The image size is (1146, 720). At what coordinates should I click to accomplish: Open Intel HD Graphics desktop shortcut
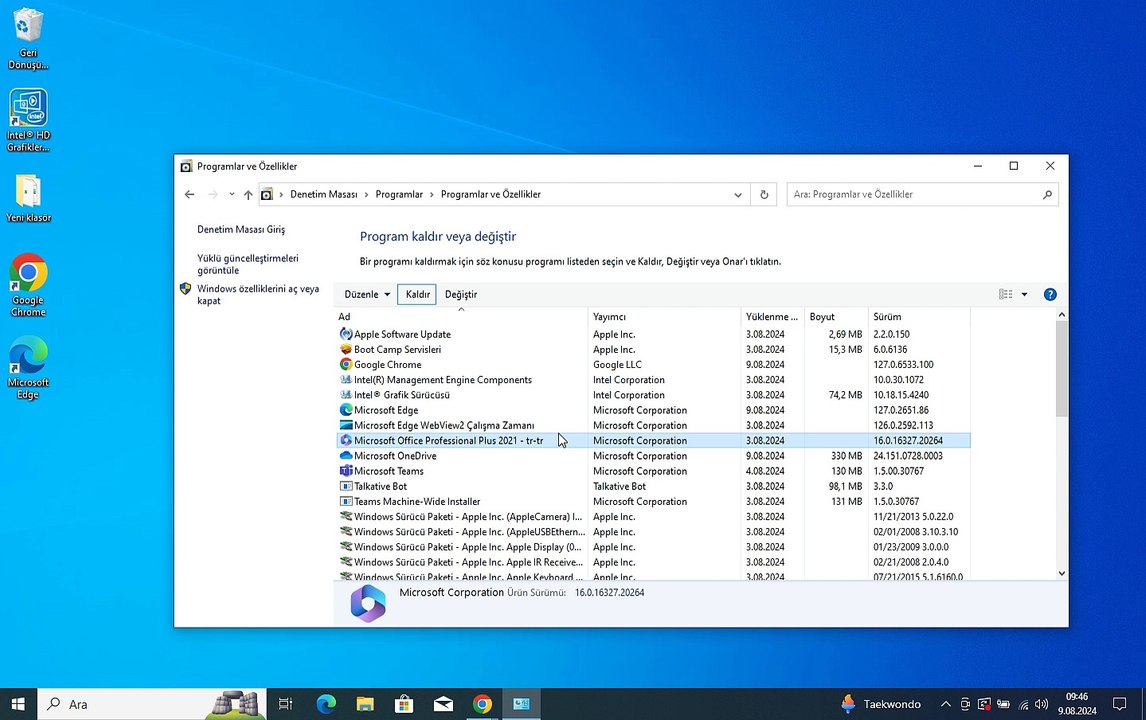(x=28, y=121)
